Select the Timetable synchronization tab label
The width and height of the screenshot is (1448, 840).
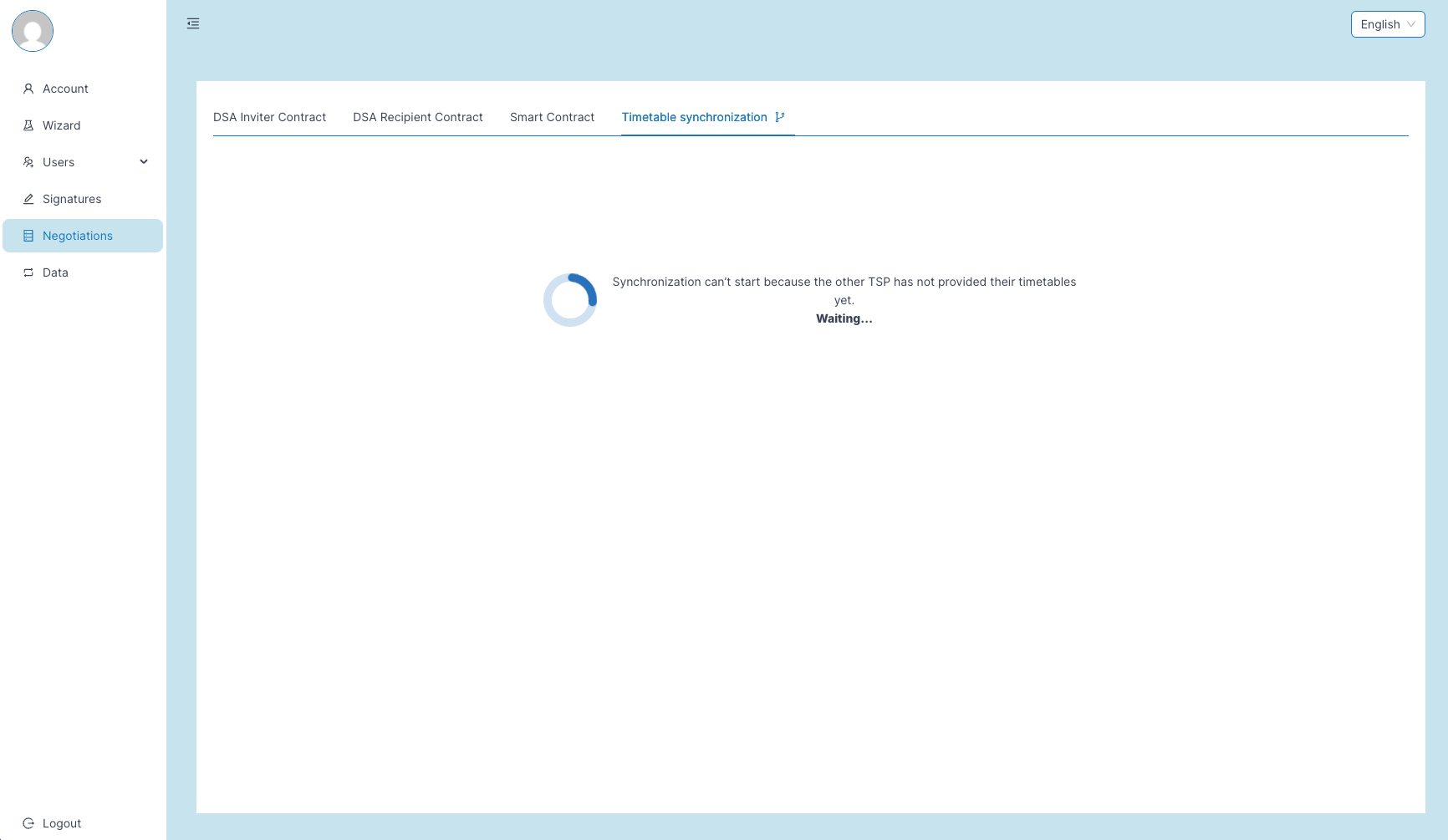pos(694,117)
